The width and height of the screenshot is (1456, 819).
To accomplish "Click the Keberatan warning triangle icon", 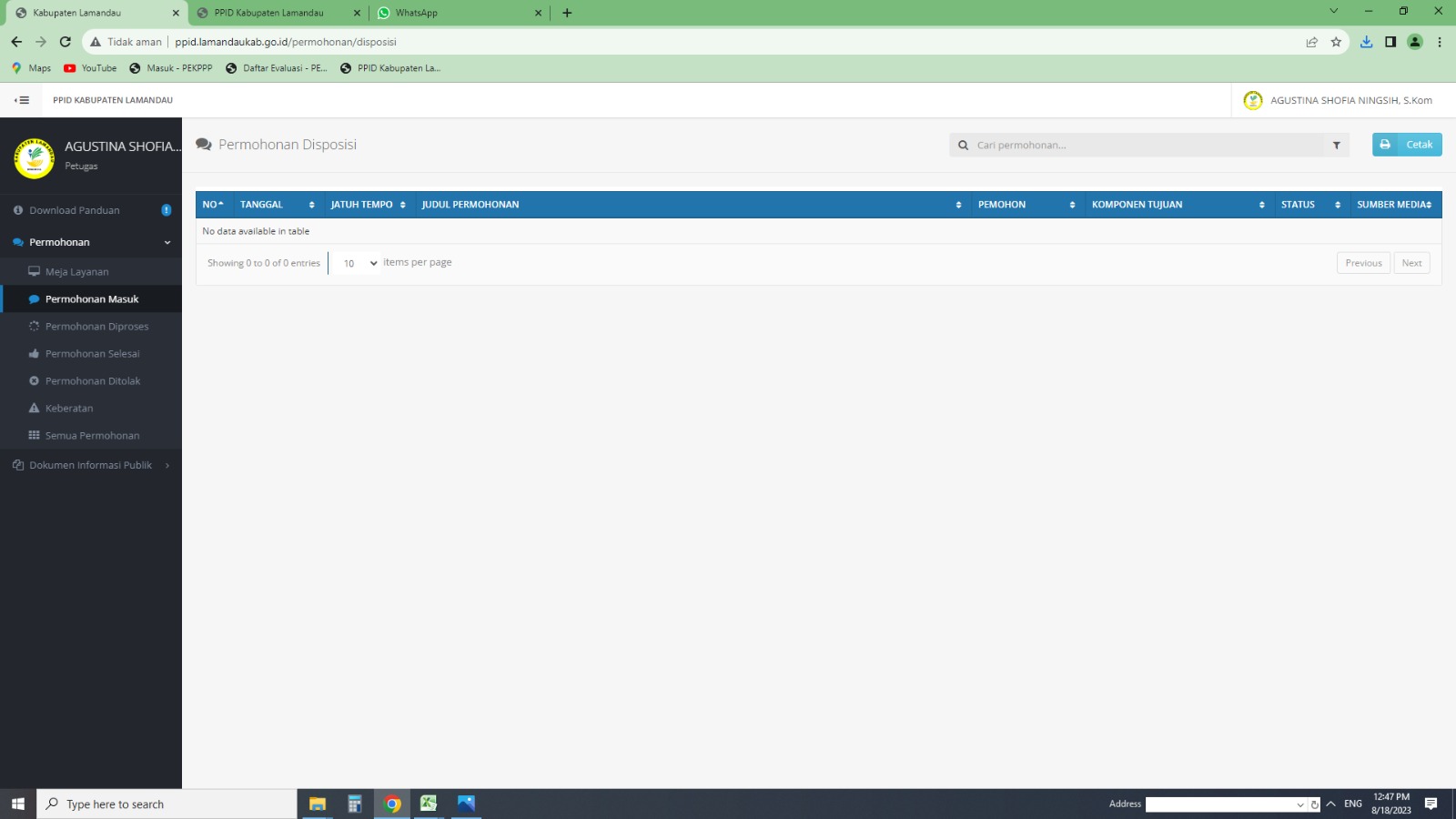I will (x=34, y=408).
